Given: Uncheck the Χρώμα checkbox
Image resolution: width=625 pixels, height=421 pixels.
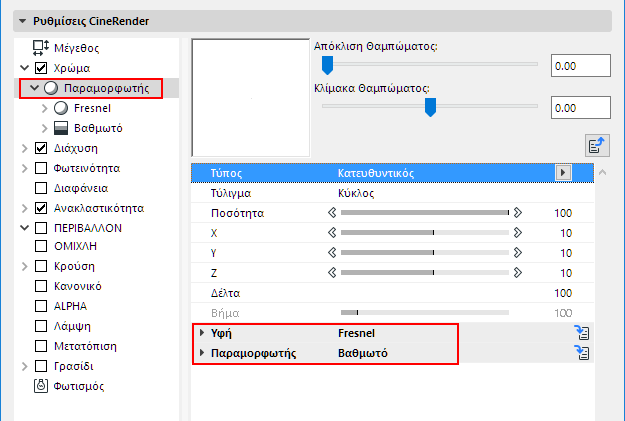Looking at the screenshot, I should click(41, 68).
